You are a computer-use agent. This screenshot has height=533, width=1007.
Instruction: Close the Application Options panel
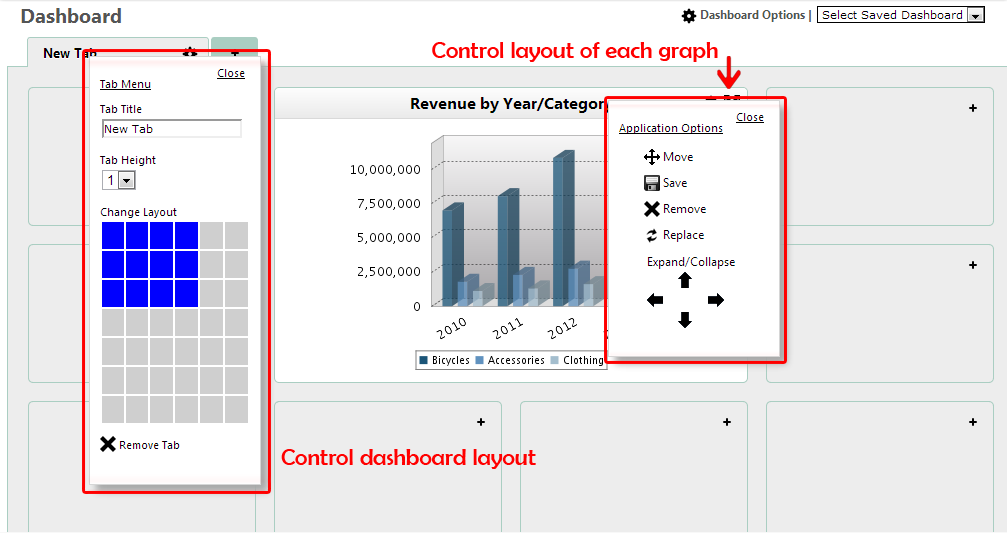coord(749,117)
